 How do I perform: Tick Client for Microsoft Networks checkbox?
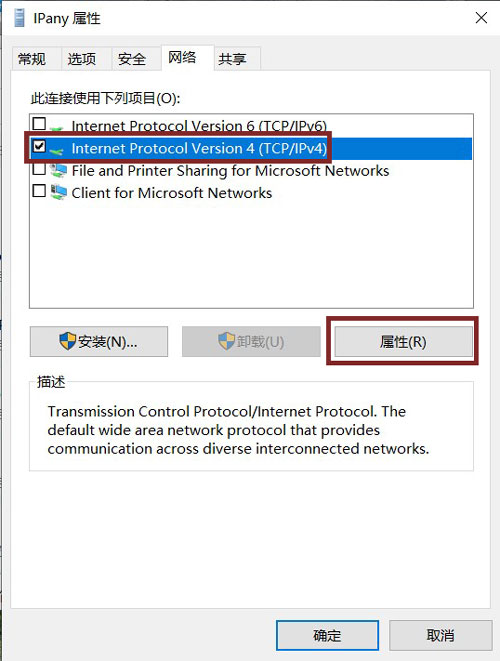click(x=39, y=191)
